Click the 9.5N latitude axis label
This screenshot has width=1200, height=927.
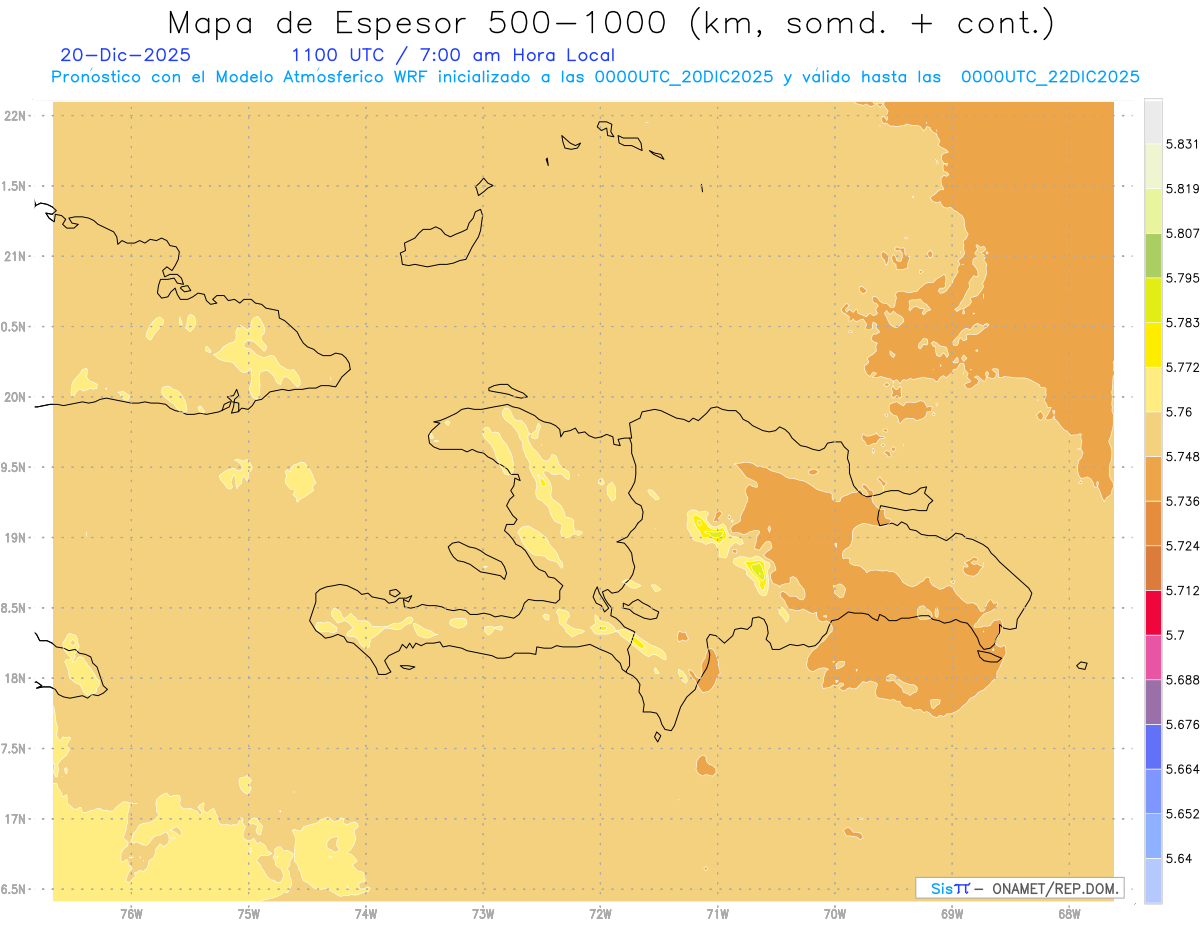(14, 468)
